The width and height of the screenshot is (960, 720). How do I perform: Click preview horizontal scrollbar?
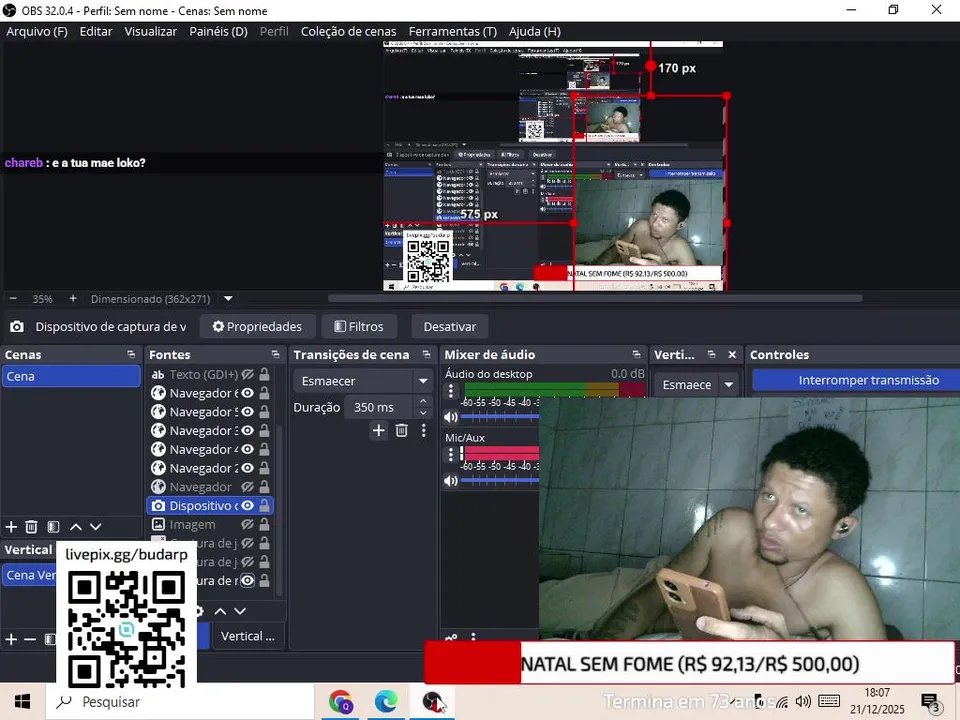point(595,299)
